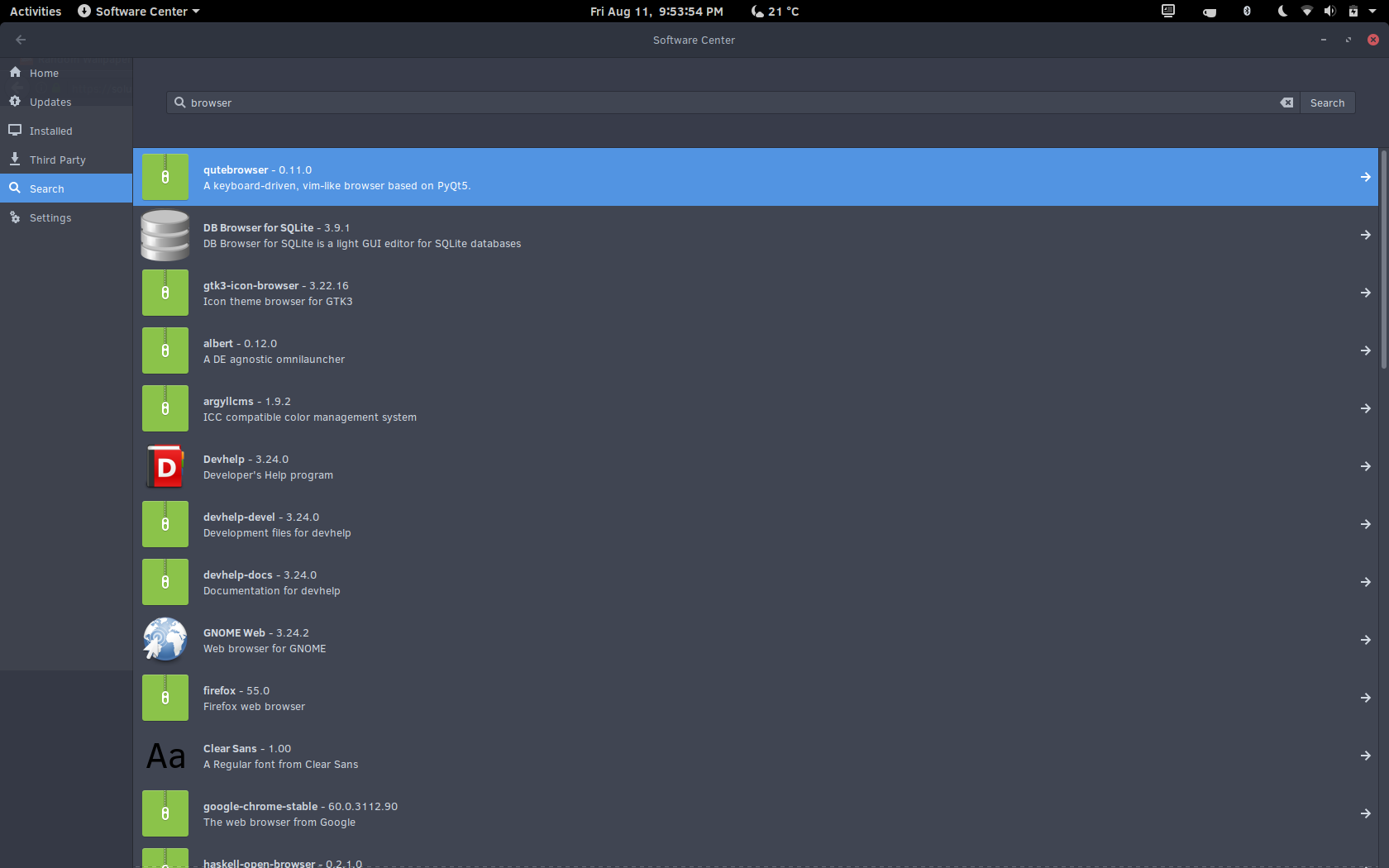Click the qutebrowser package icon
The image size is (1389, 868).
point(165,177)
